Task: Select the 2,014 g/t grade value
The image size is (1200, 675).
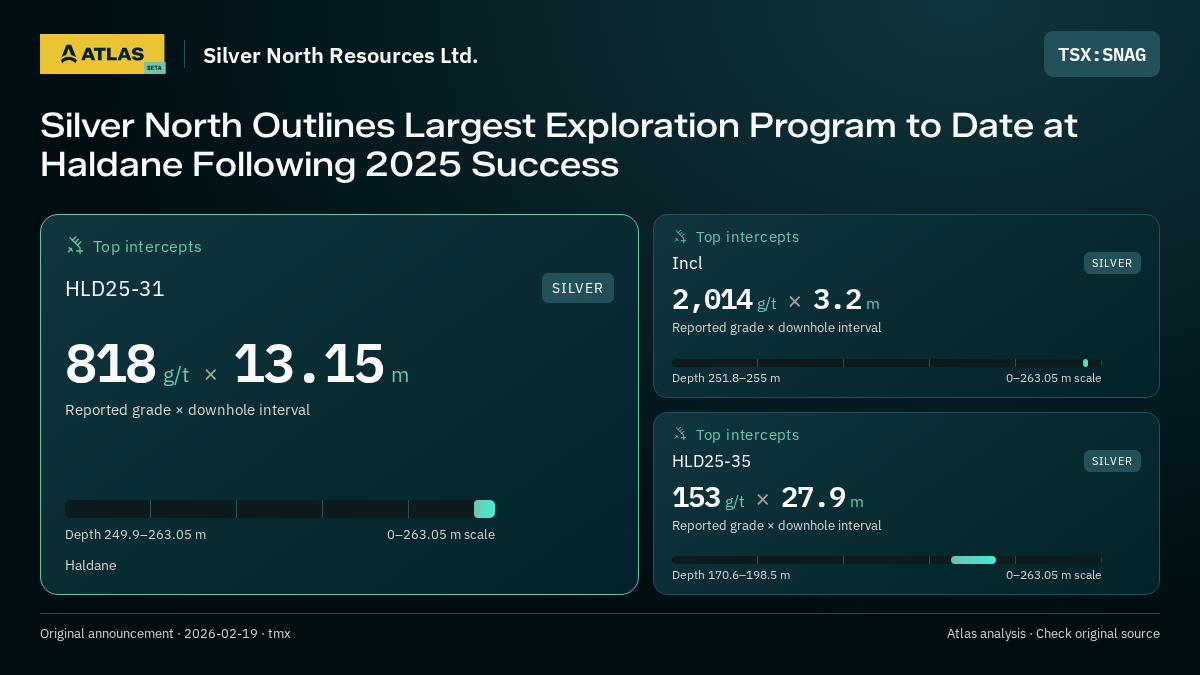Action: tap(724, 300)
